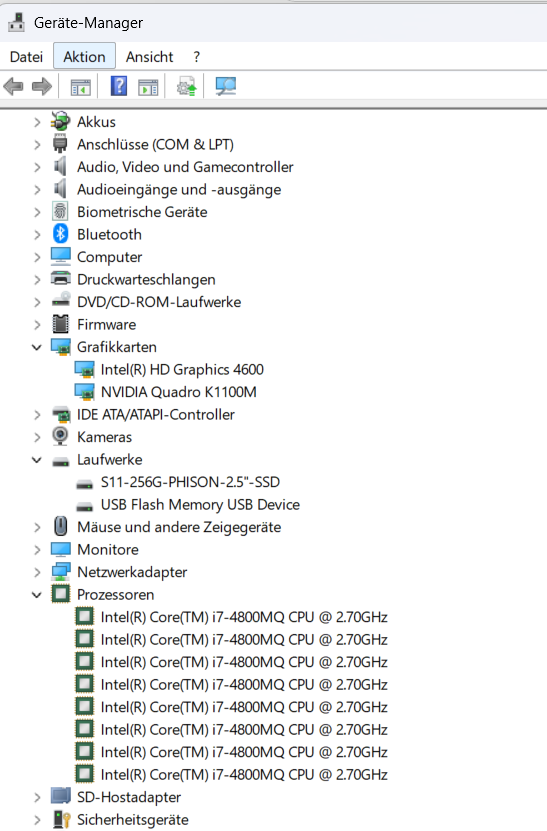Expand the Bluetooth category
Screen dimensions: 547x831
37,235
